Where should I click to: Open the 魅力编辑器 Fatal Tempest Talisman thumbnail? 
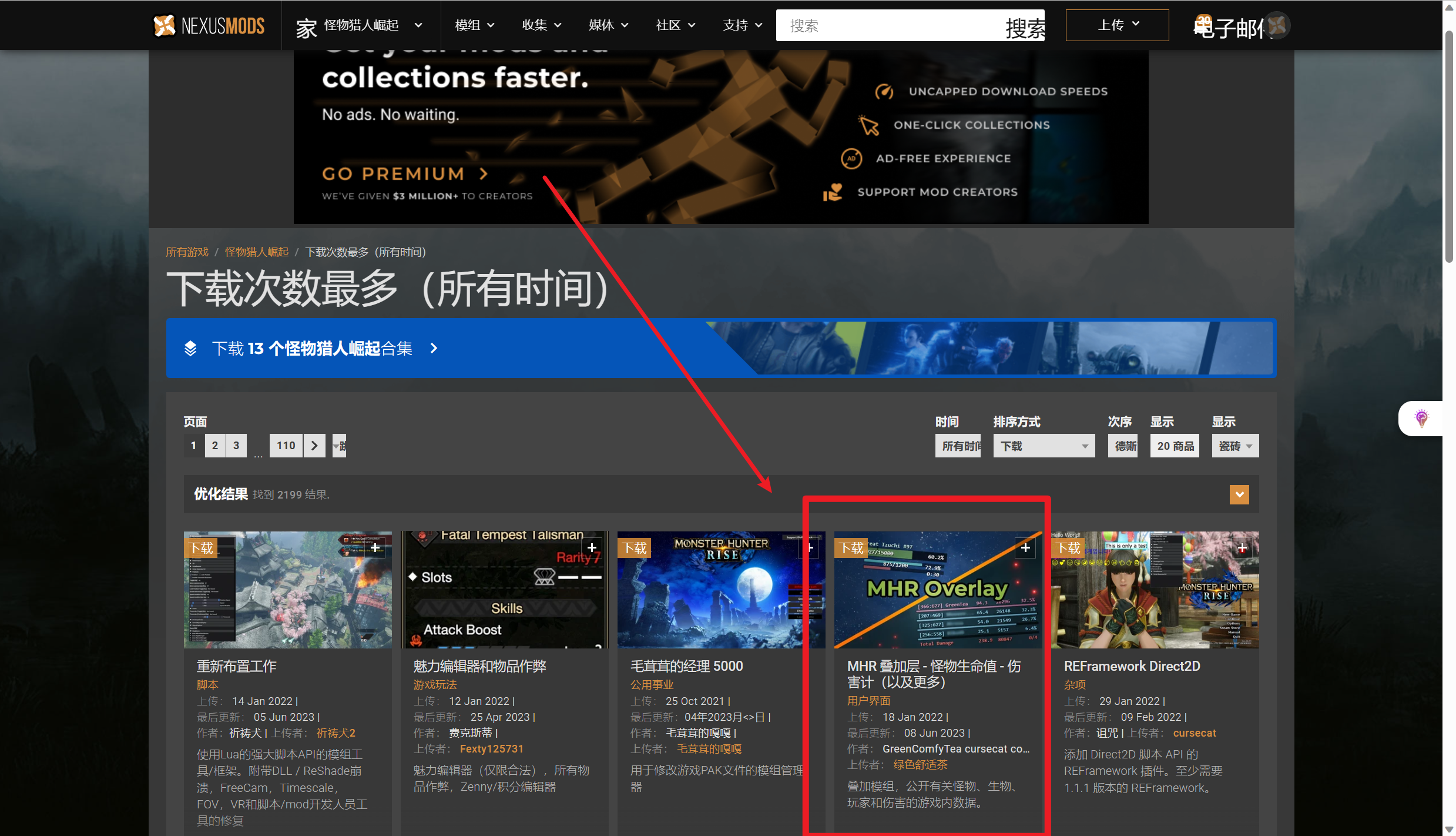click(x=504, y=590)
